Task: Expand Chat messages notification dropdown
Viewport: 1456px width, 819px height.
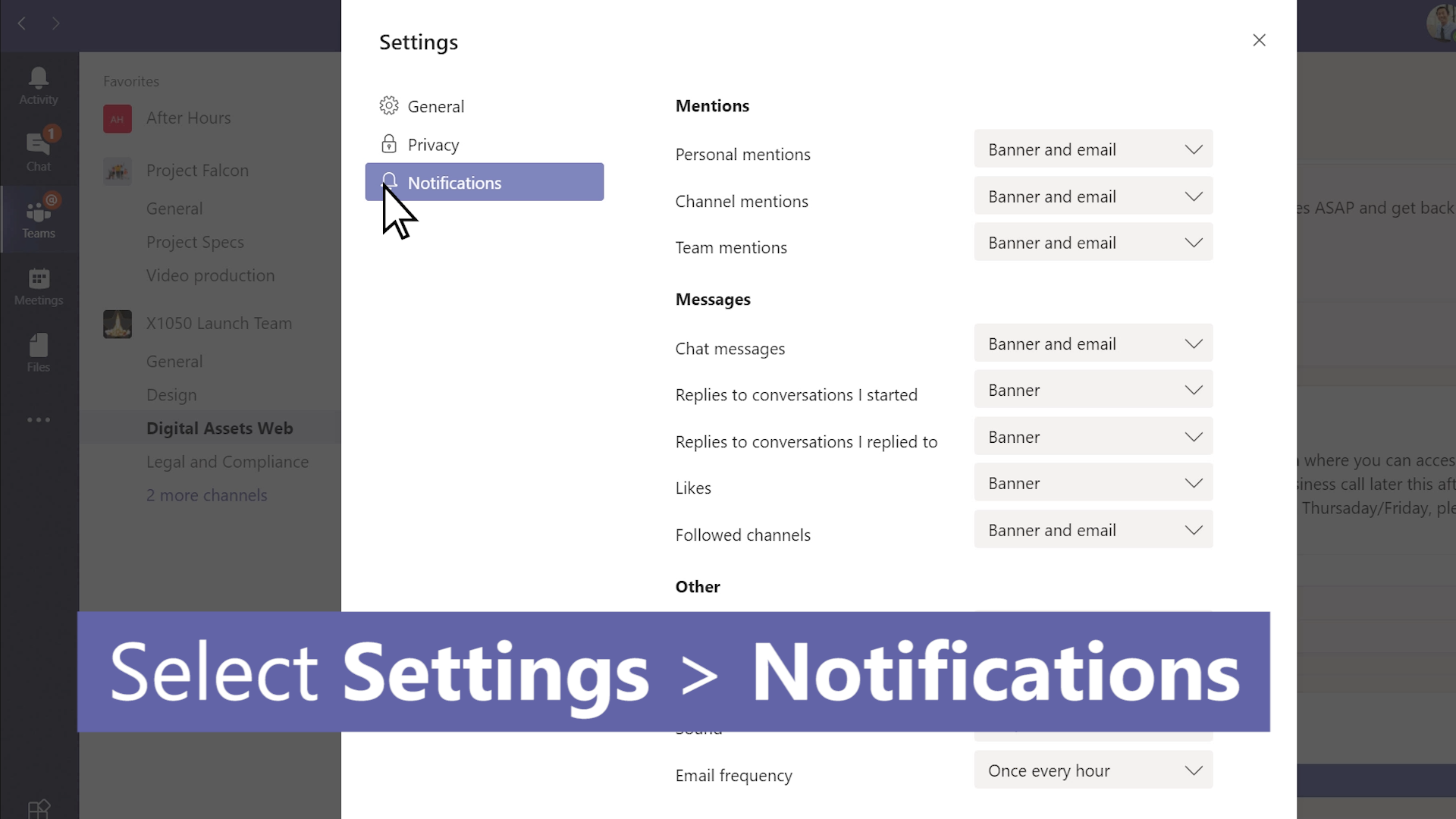Action: tap(1093, 344)
